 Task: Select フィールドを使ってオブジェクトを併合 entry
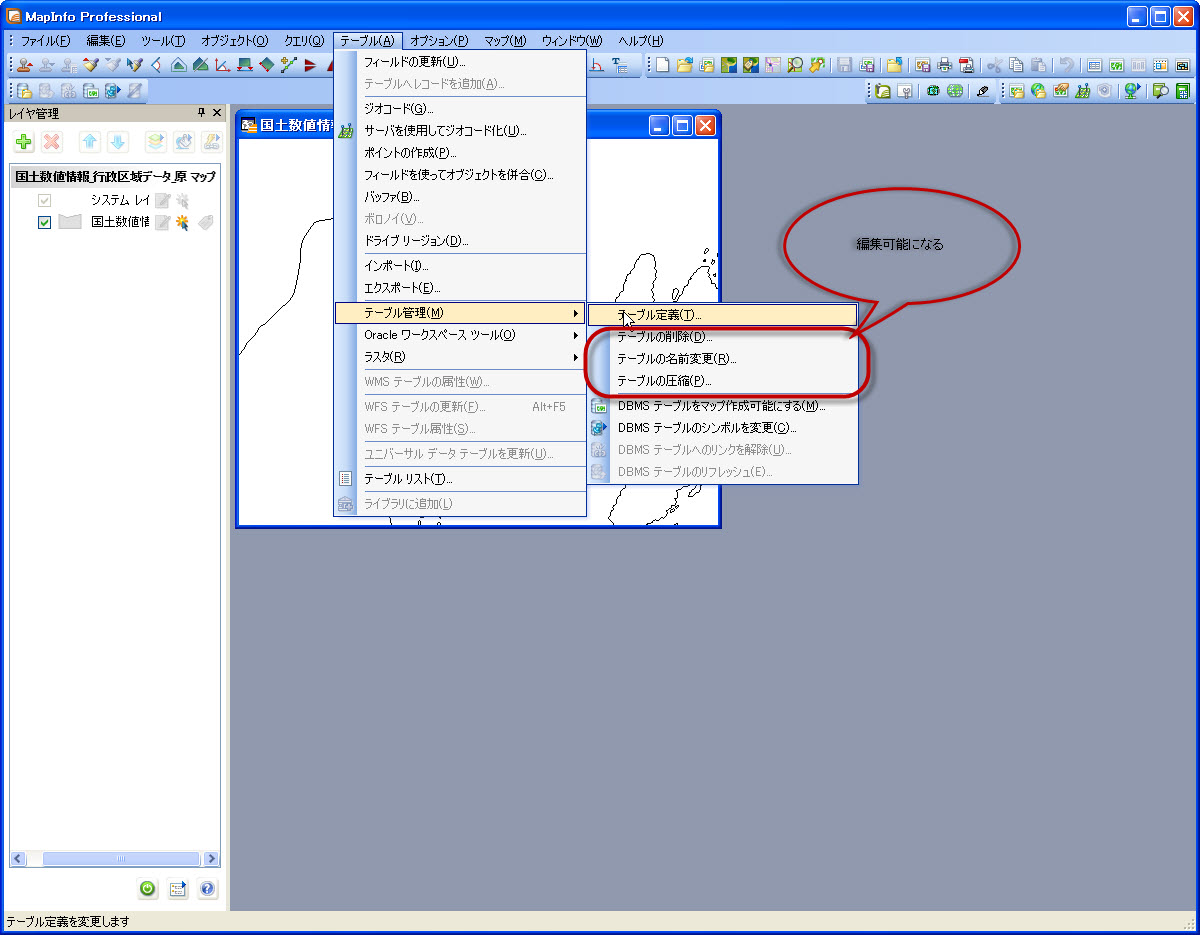pyautogui.click(x=460, y=174)
